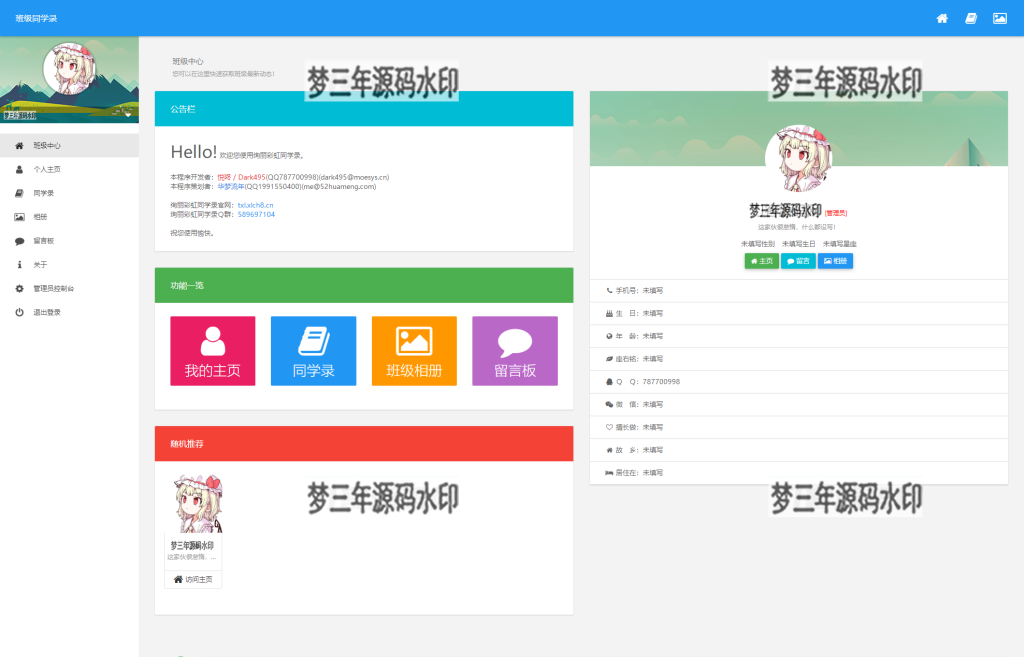Click the info icon beside 关于
The width and height of the screenshot is (1024, 657).
[19, 264]
